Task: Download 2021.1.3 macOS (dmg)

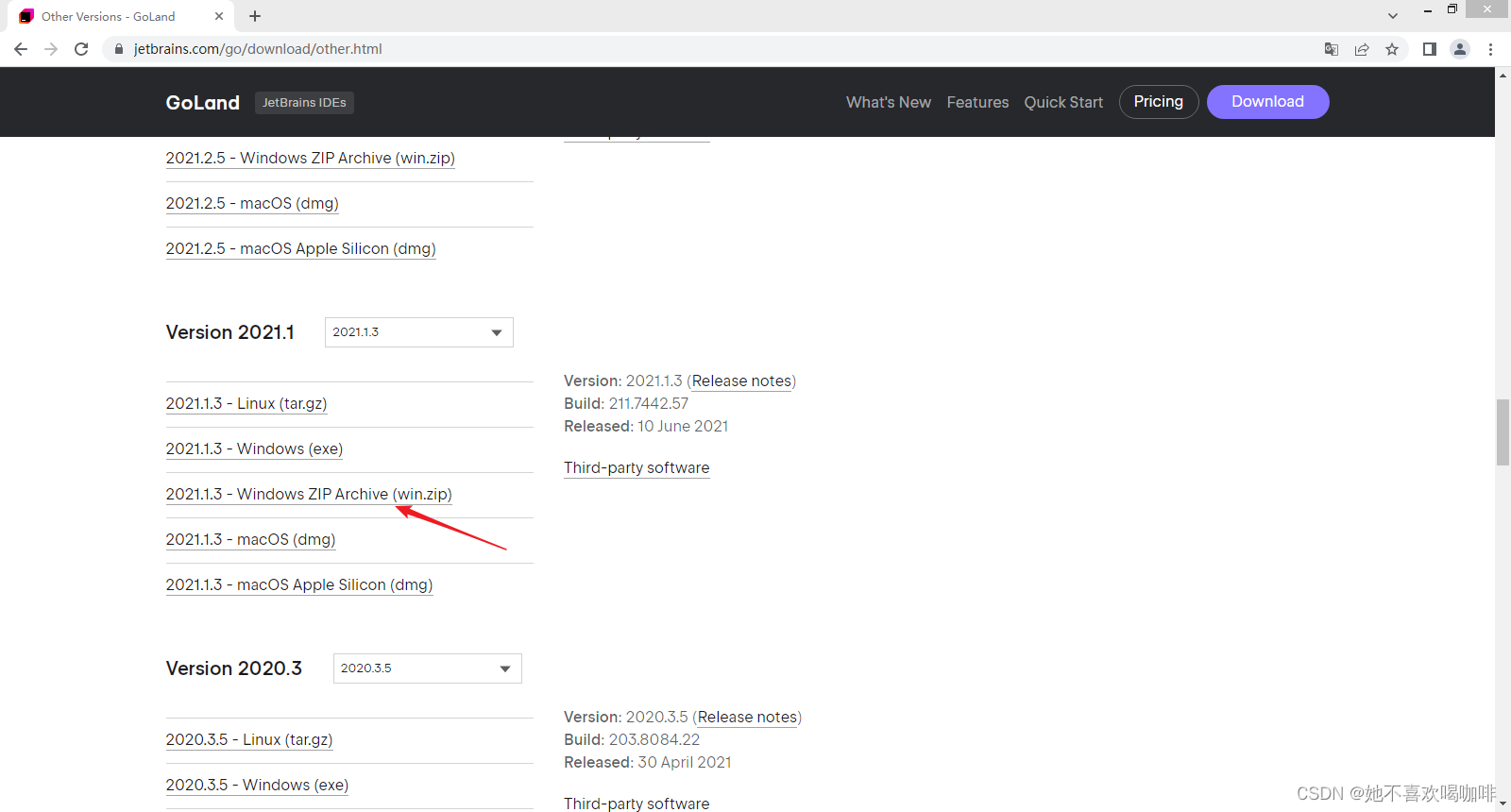Action: point(251,540)
